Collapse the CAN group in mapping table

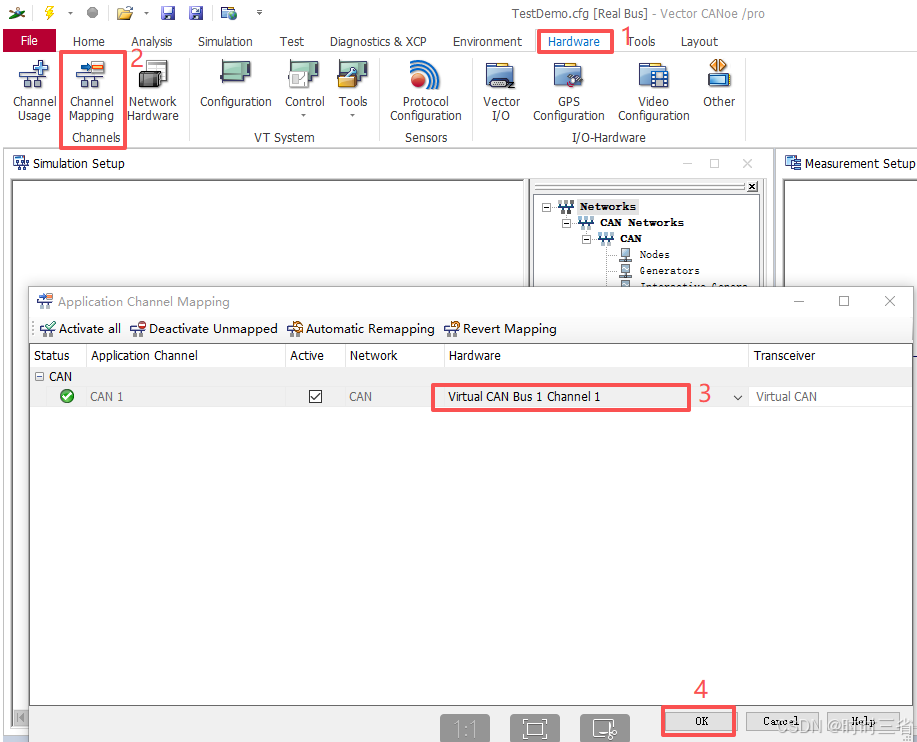[x=39, y=377]
